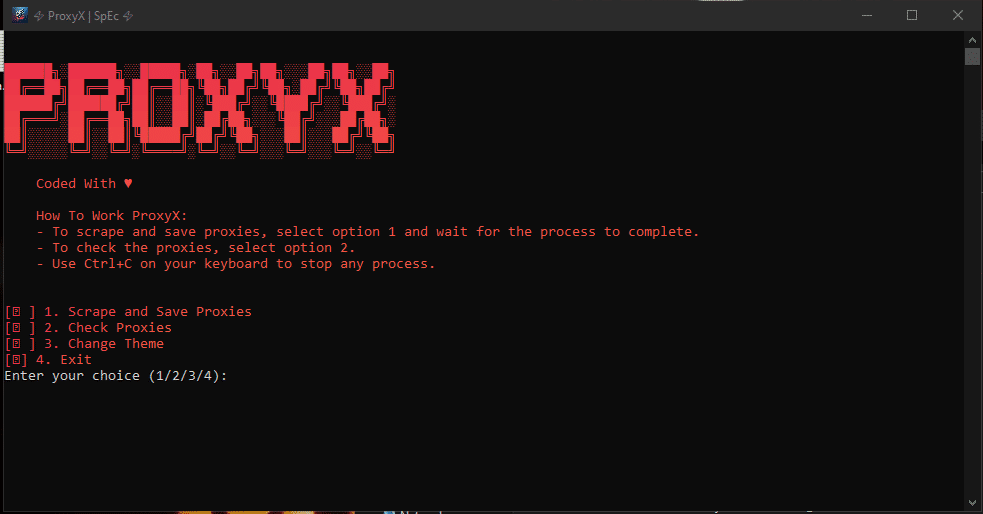983x514 pixels.
Task: Maximize the ProxyX console window
Action: [x=912, y=15]
